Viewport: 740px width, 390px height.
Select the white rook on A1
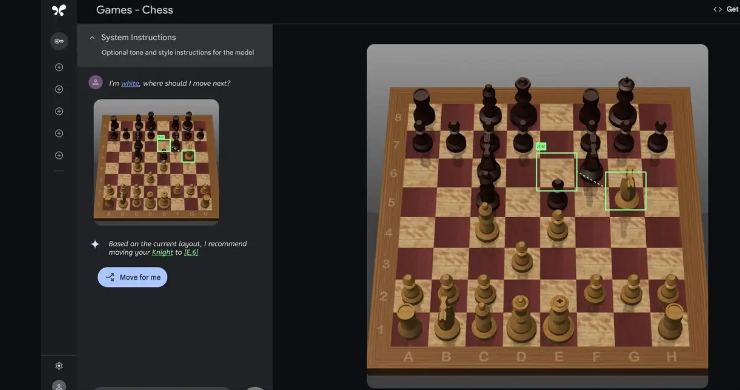pyautogui.click(x=409, y=322)
